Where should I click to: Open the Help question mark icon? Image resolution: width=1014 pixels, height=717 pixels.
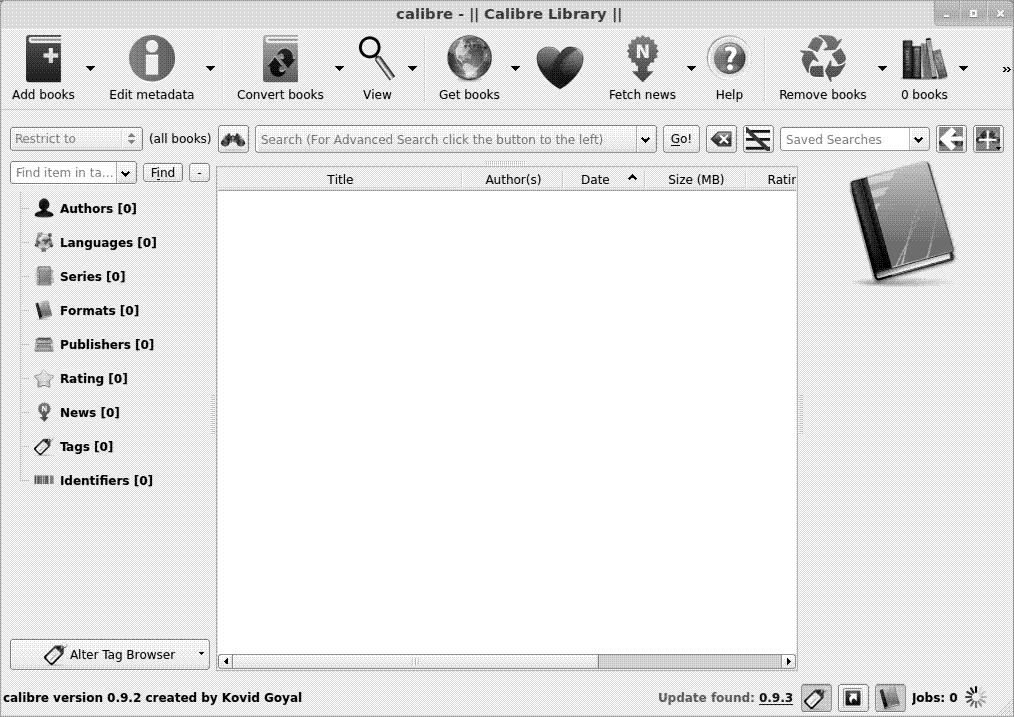pyautogui.click(x=729, y=59)
